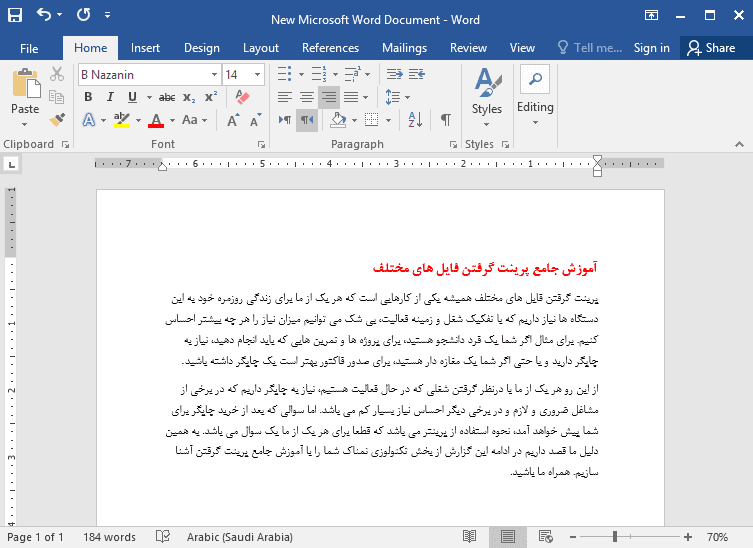The height and width of the screenshot is (548, 753).
Task: Switch to the Design tab
Action: 202,48
